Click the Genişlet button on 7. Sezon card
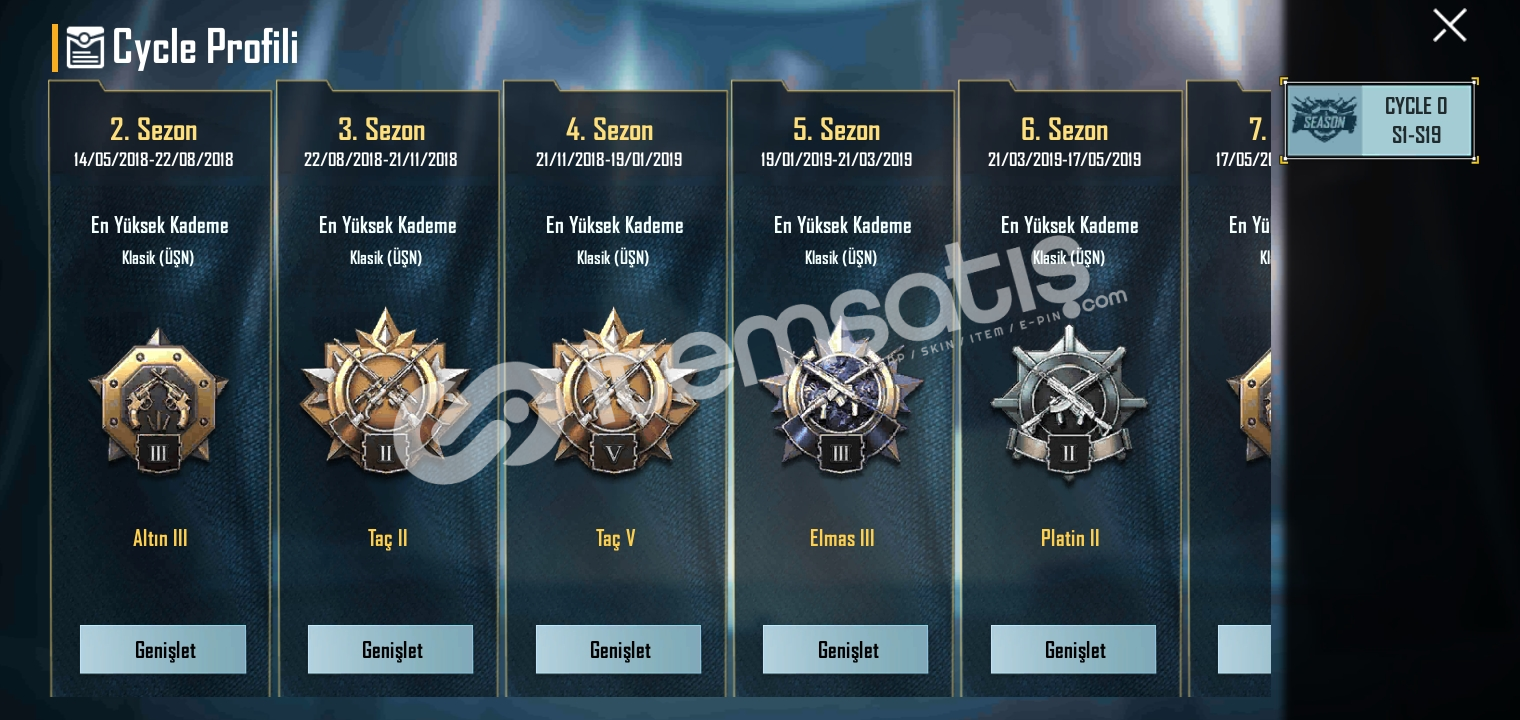This screenshot has width=1520, height=720. coord(1244,650)
